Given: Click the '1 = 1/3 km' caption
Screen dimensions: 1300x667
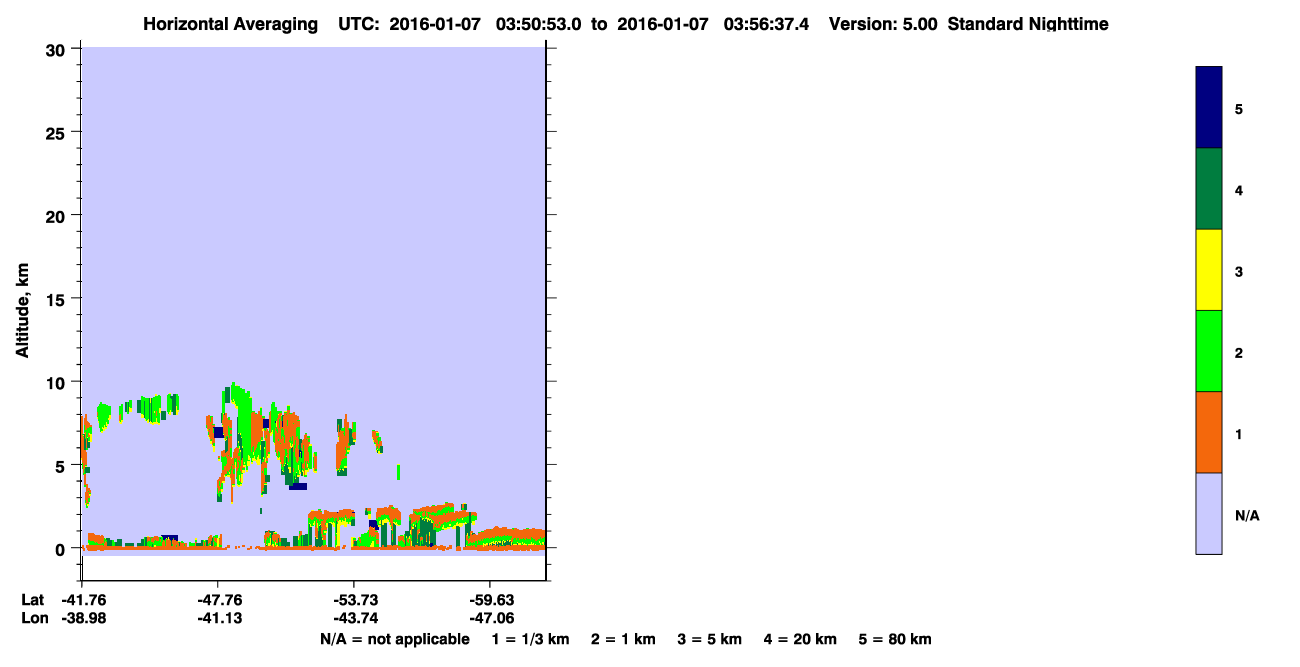Looking at the screenshot, I should [530, 639].
